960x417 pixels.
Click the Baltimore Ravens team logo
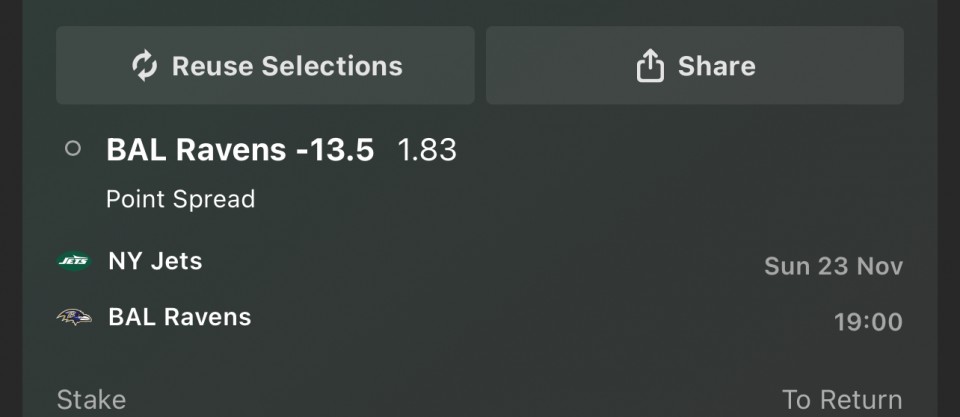tap(74, 318)
